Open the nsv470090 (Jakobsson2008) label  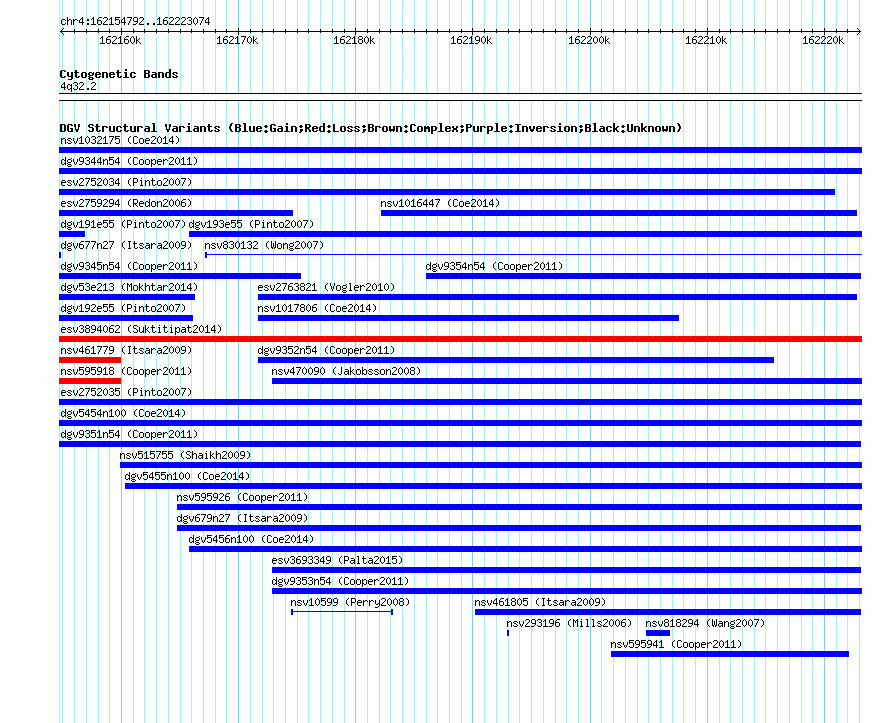(x=347, y=371)
